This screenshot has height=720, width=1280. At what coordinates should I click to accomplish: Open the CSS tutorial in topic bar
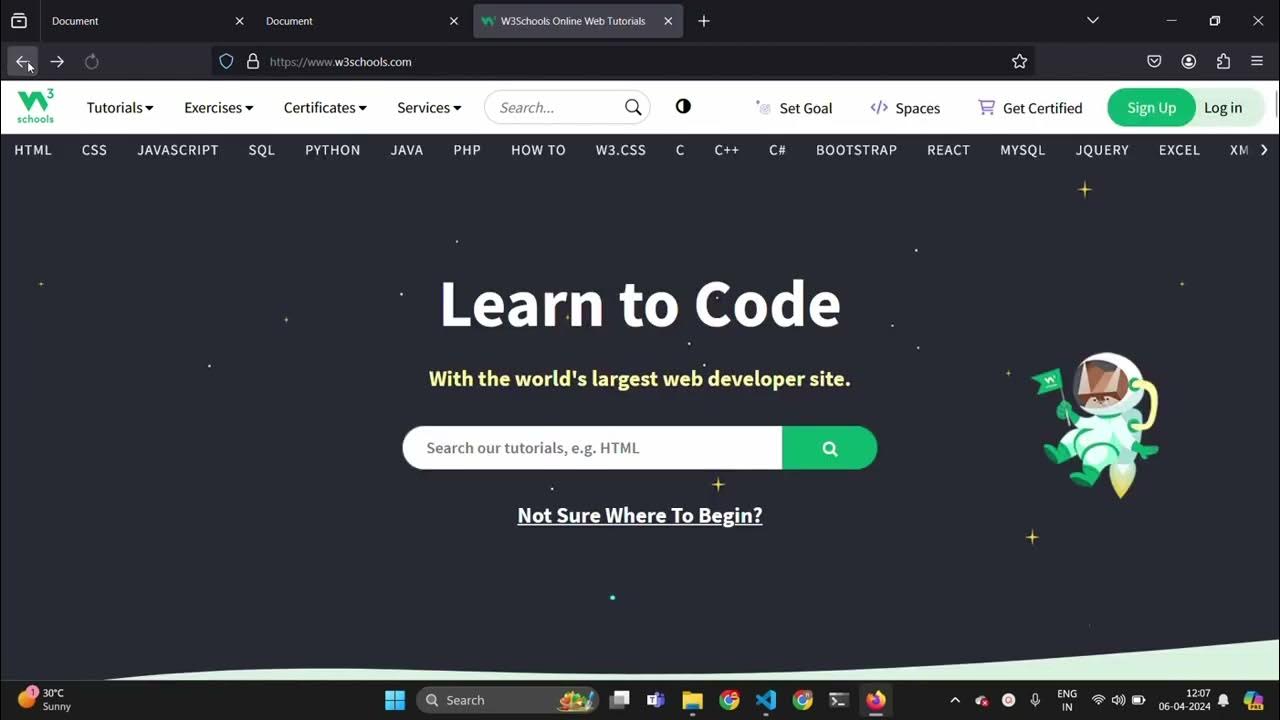coord(94,150)
